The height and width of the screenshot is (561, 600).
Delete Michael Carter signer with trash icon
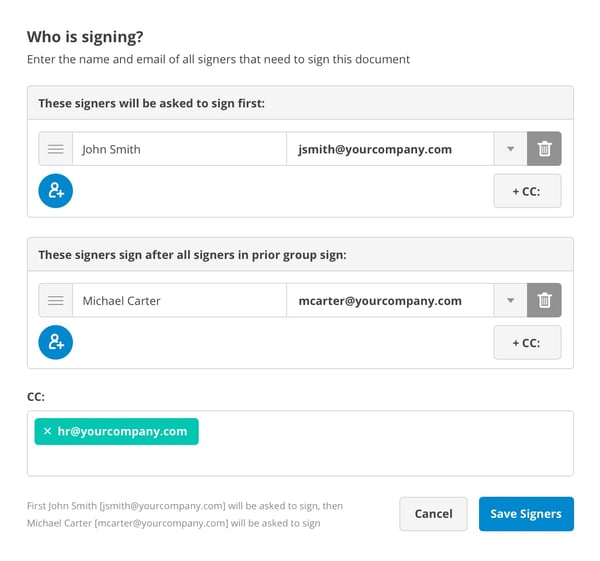click(x=544, y=300)
